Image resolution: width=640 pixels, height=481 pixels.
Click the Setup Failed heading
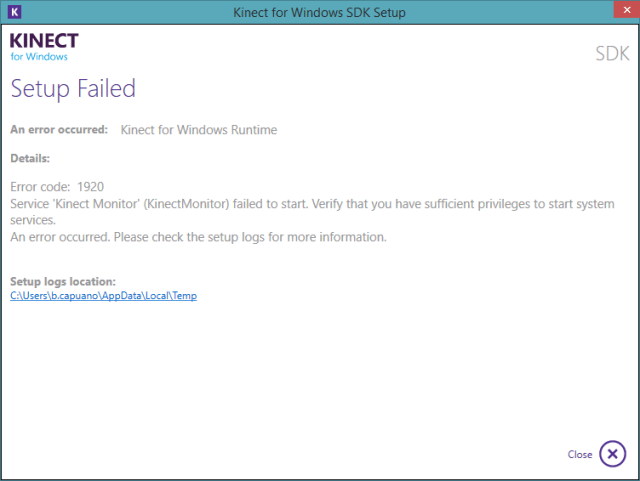tap(73, 88)
